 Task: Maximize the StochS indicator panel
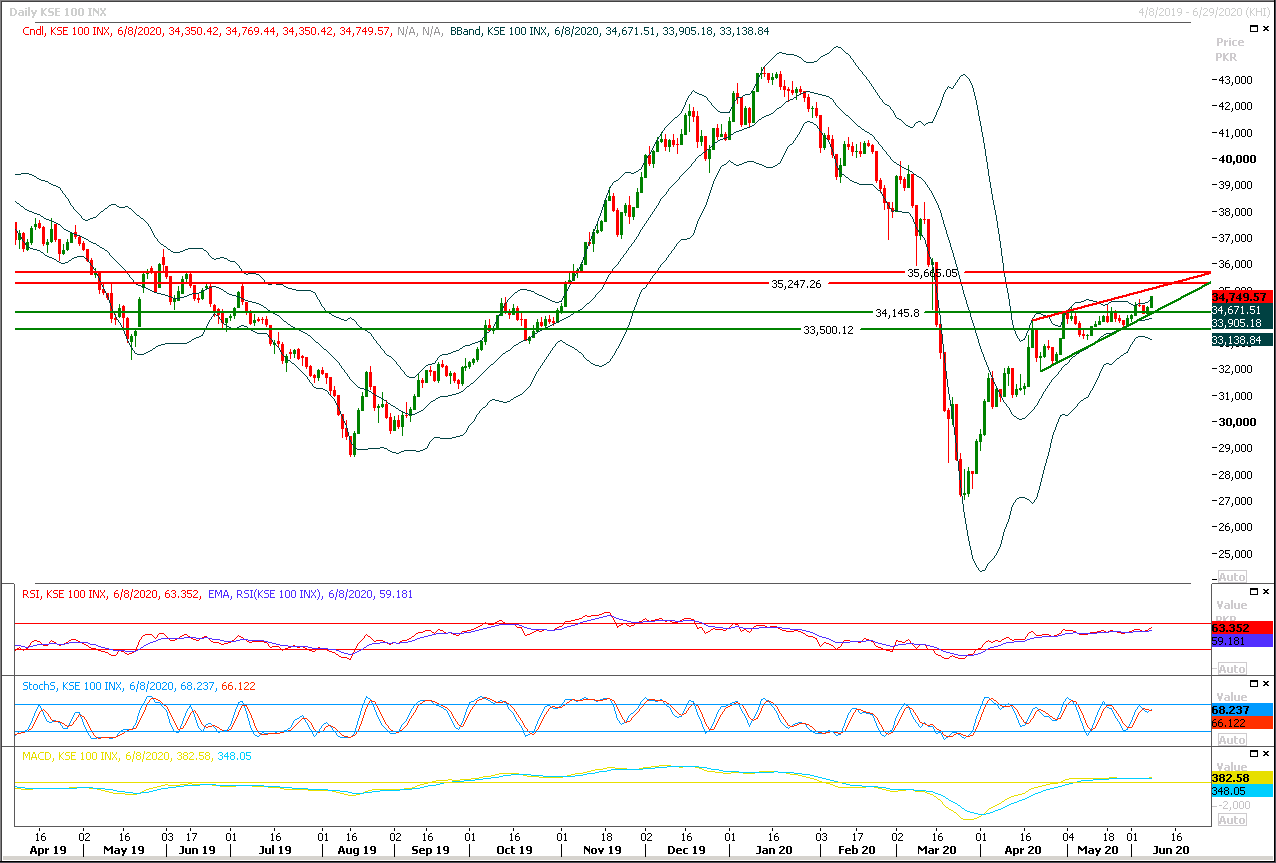[1254, 685]
